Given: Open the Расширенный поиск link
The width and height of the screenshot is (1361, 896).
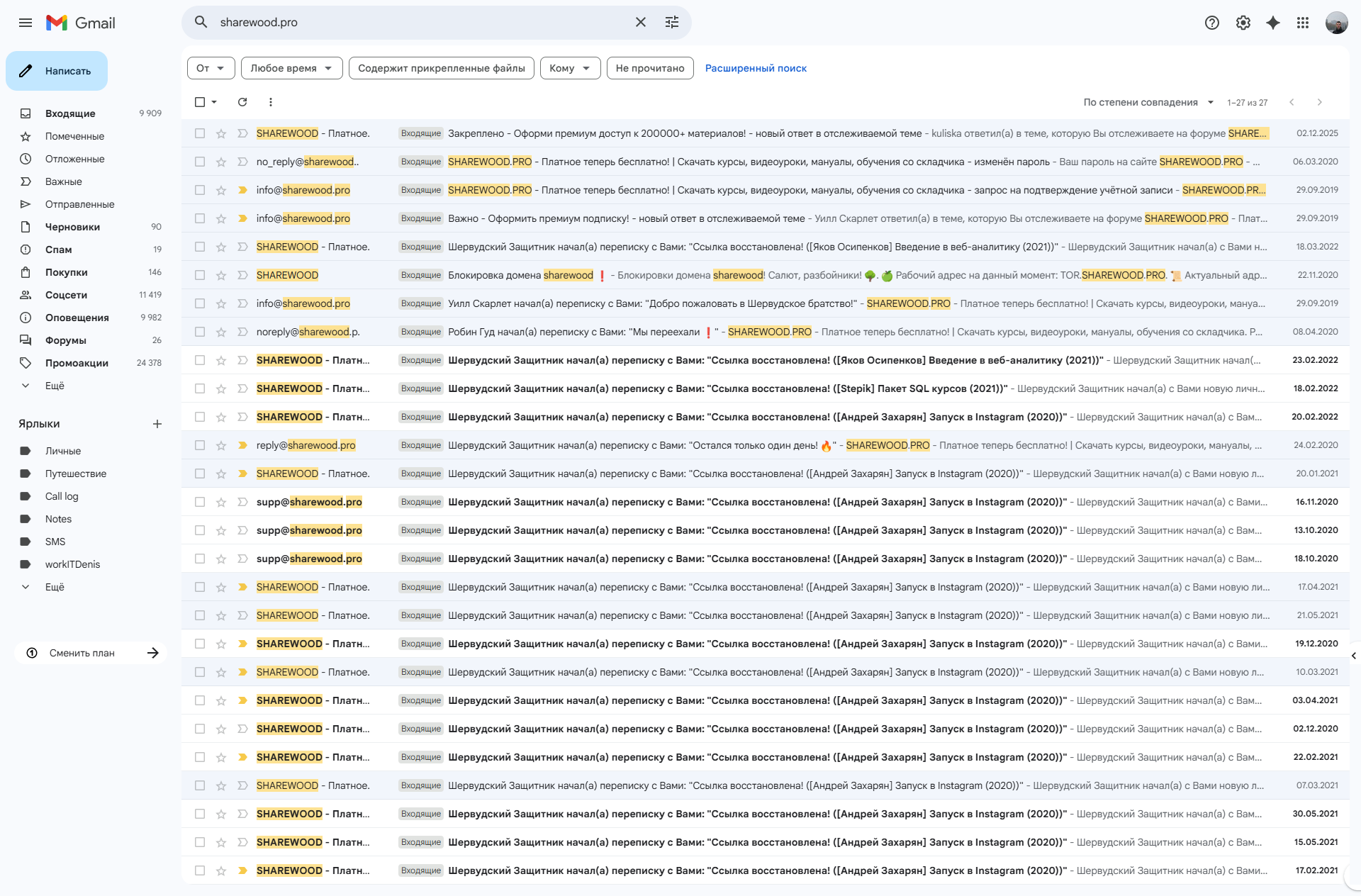Looking at the screenshot, I should [756, 68].
